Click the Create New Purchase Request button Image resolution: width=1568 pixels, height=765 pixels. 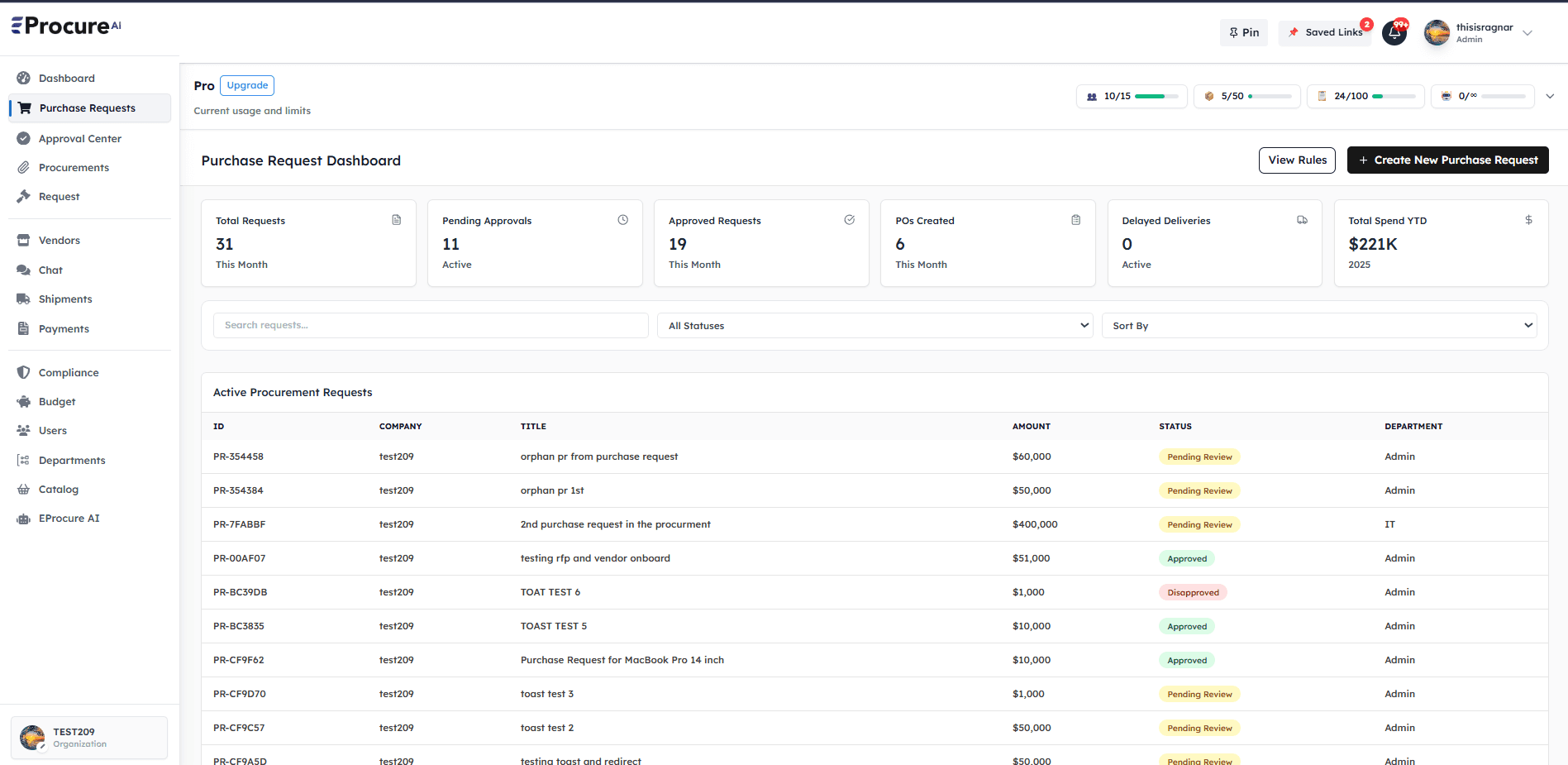click(1447, 160)
